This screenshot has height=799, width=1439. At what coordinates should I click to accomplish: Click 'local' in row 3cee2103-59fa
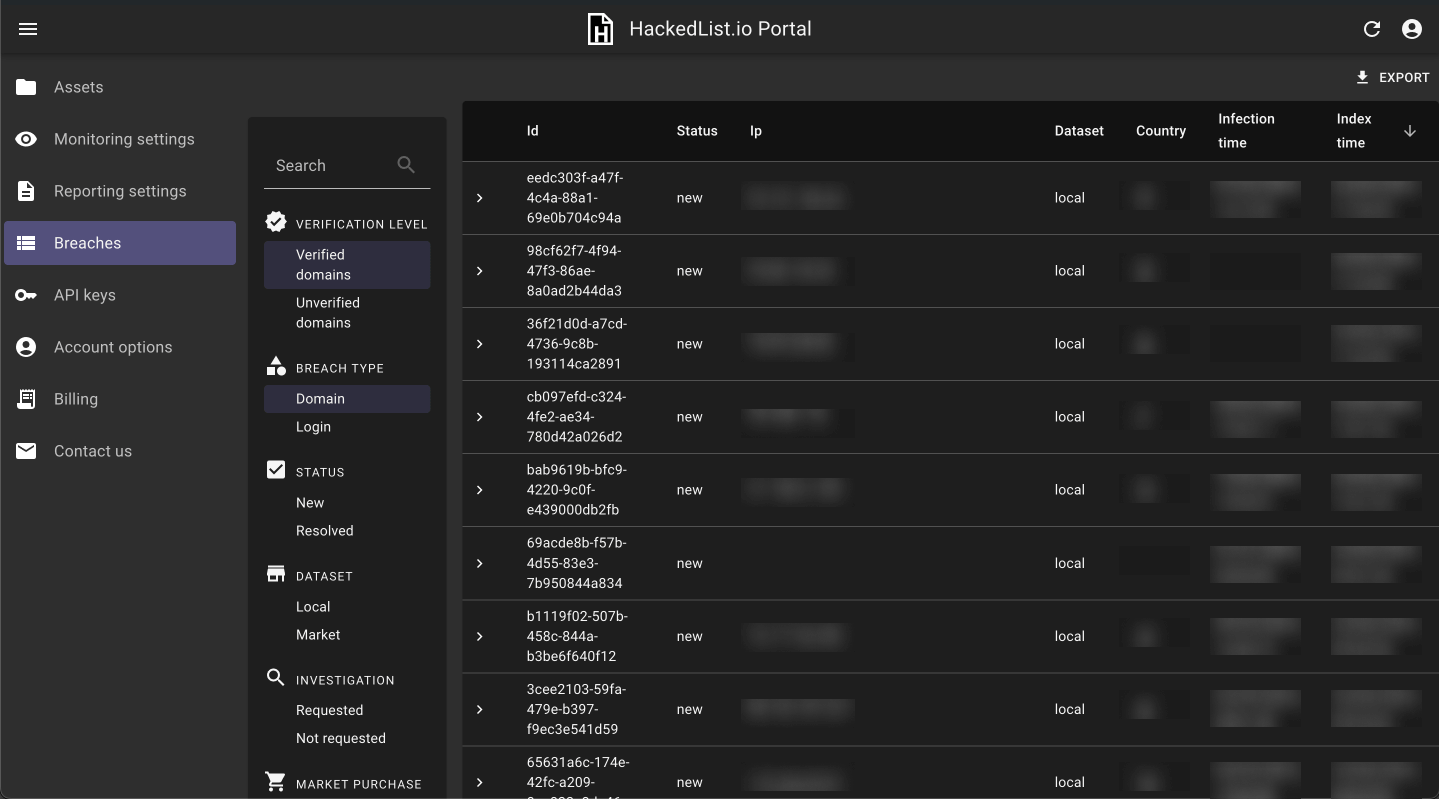click(x=1069, y=709)
